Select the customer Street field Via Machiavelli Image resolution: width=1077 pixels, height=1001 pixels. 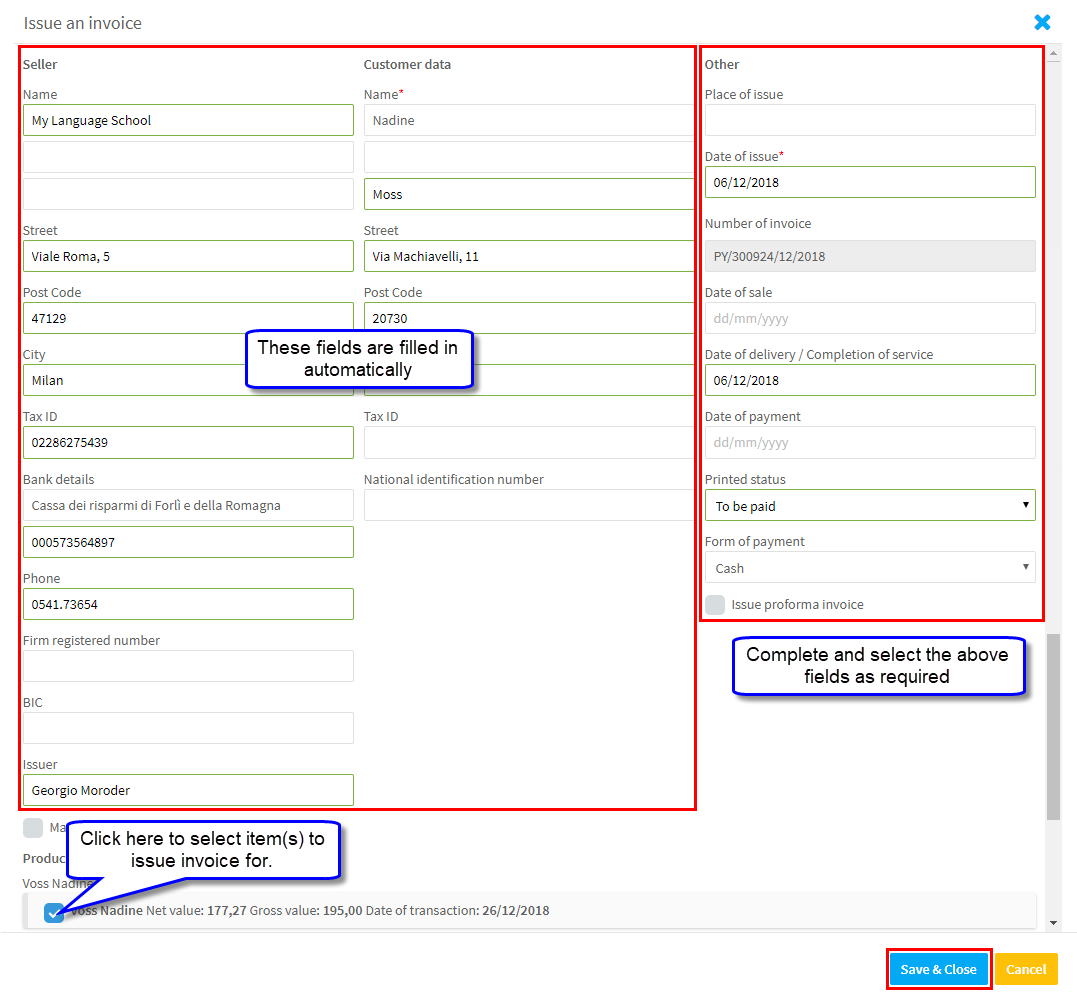[x=528, y=257]
